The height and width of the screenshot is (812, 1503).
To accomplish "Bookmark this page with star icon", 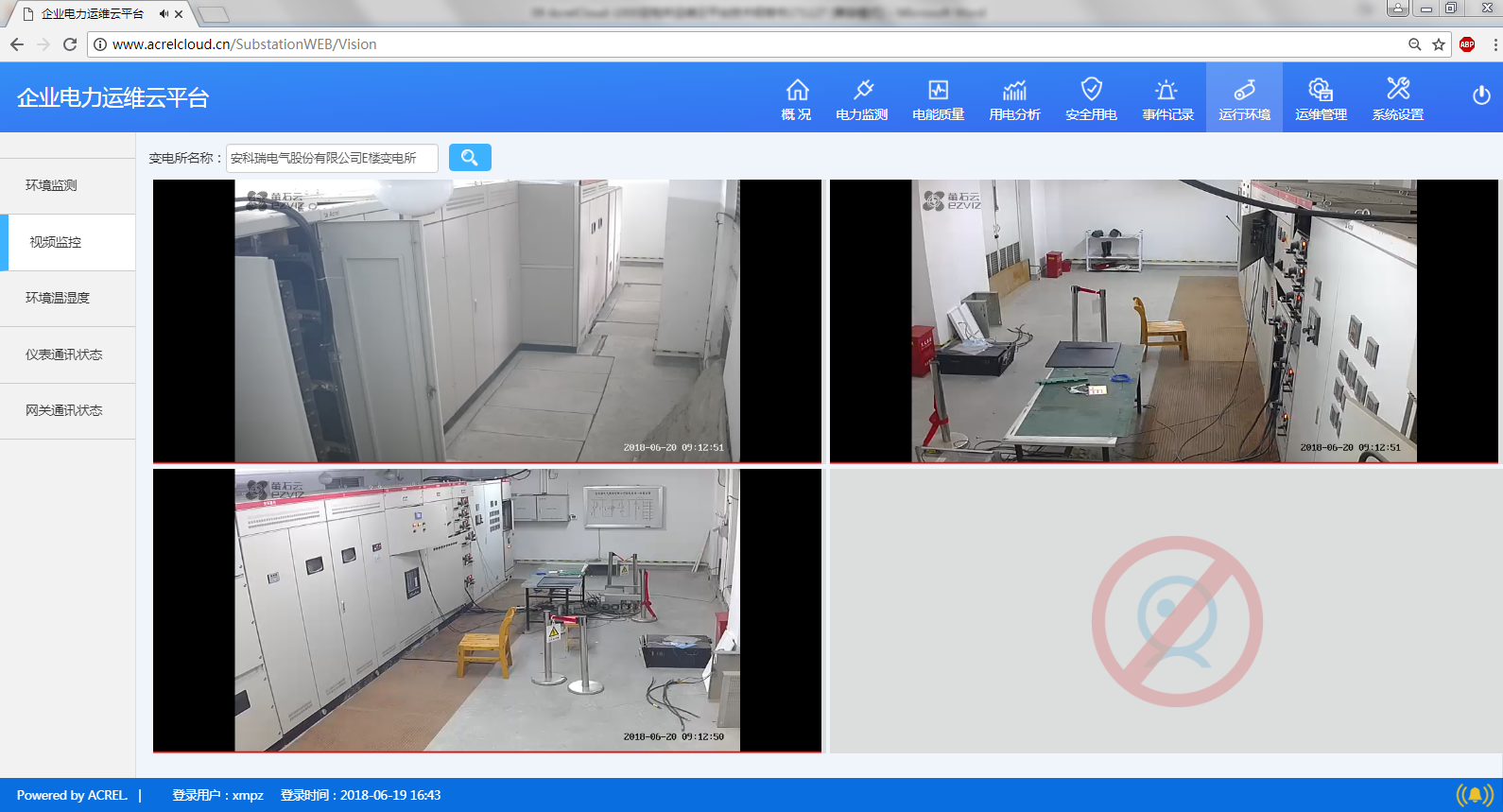I will tap(1439, 44).
